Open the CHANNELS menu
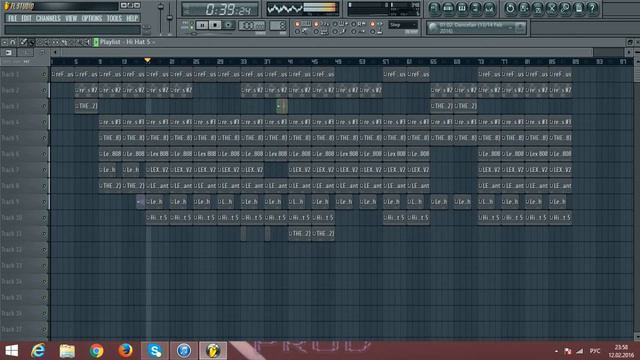The image size is (640, 360). [x=48, y=18]
